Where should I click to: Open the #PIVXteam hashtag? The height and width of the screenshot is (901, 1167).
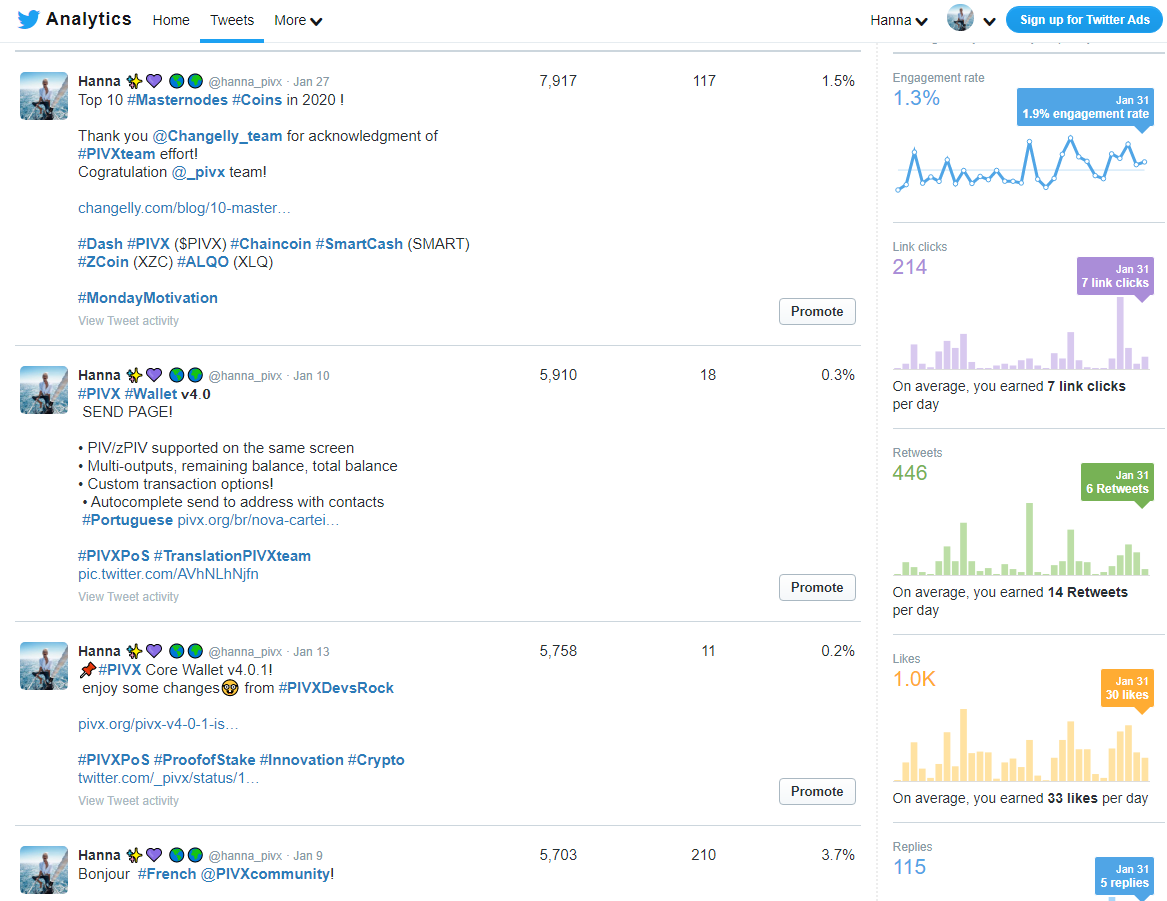(x=117, y=154)
